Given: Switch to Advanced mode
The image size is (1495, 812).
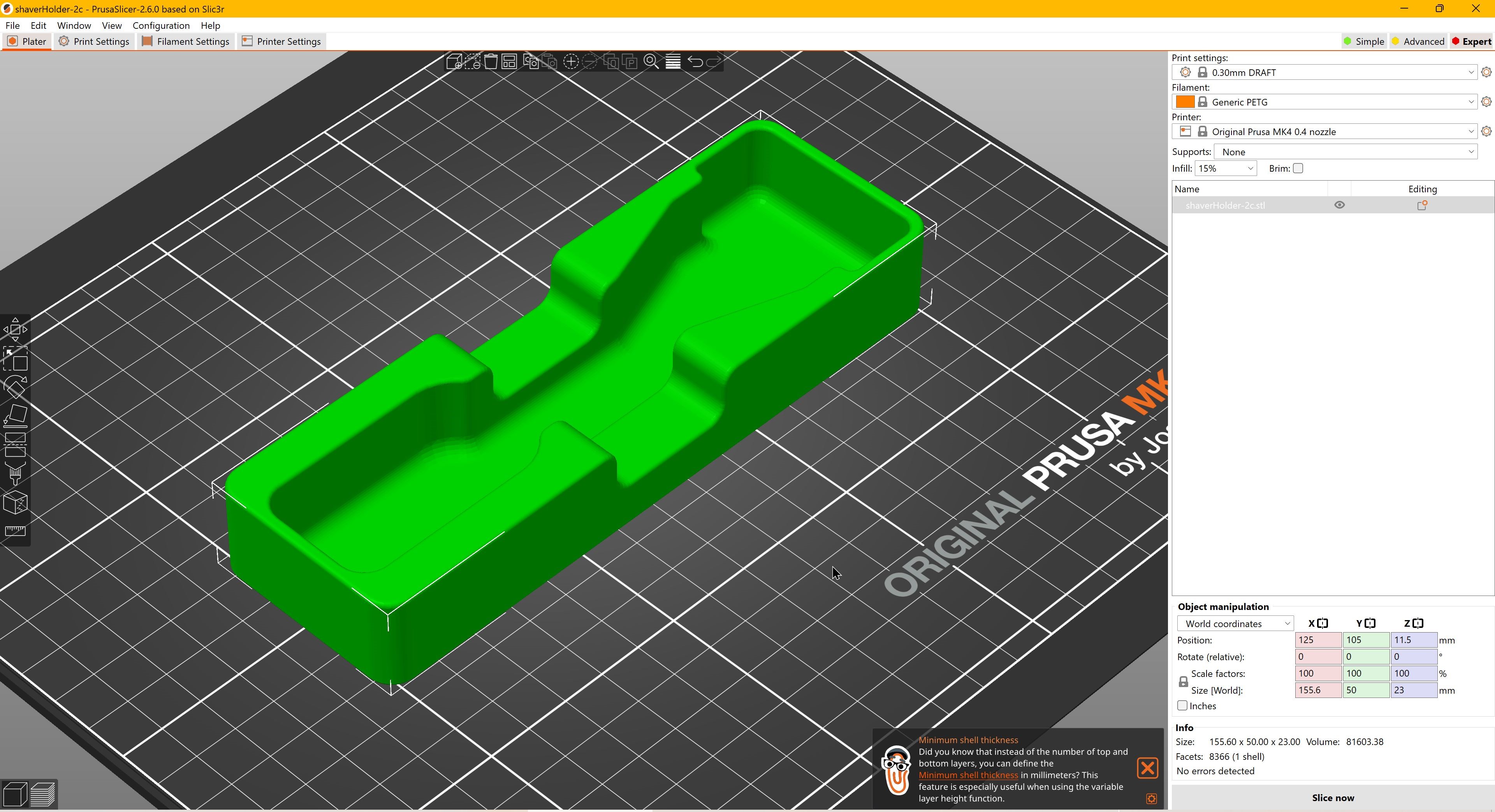Looking at the screenshot, I should click(1418, 41).
